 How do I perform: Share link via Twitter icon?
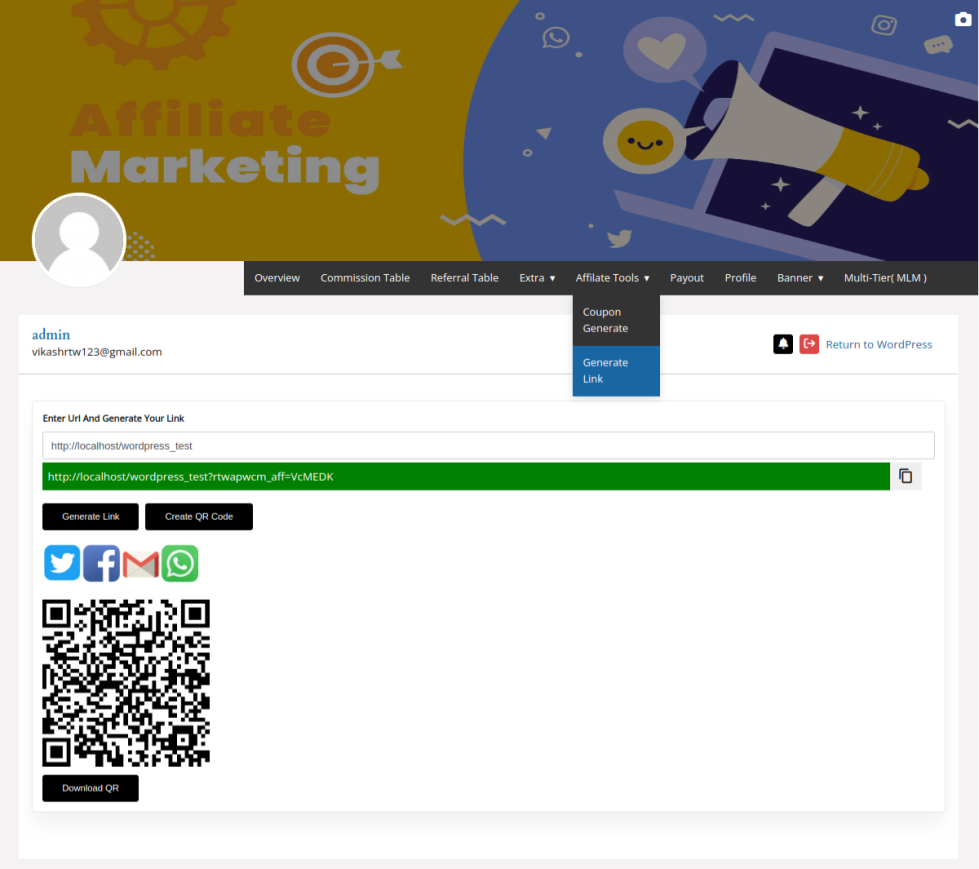62,563
